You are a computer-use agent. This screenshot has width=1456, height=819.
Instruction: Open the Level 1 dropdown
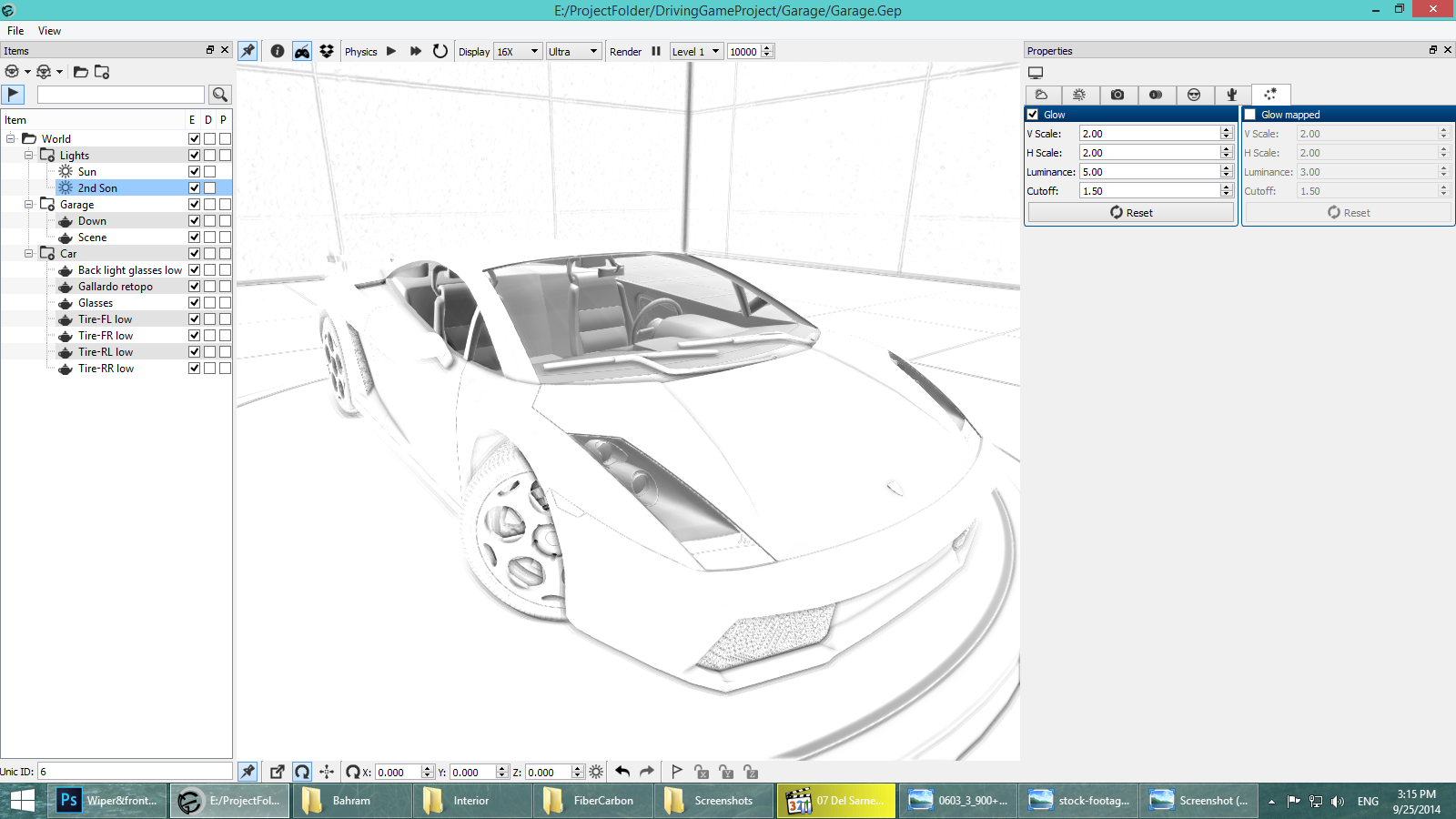(696, 52)
